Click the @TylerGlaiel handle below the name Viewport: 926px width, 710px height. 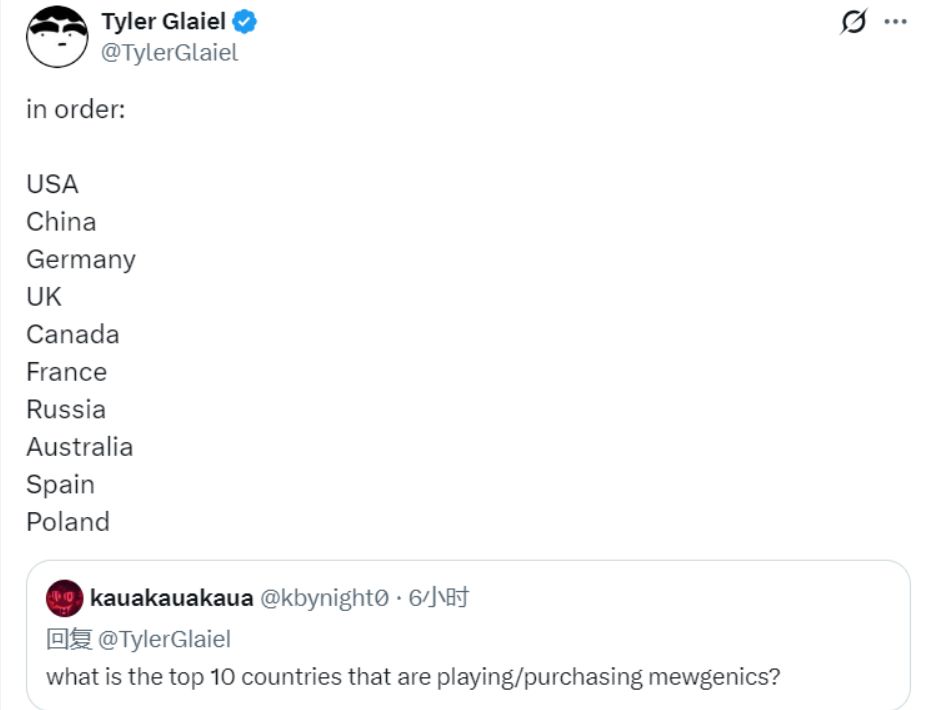[169, 53]
